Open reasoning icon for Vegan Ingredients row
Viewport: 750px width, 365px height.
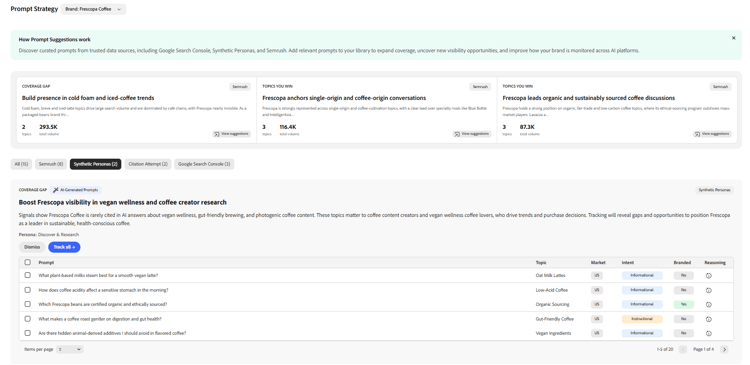coord(709,333)
